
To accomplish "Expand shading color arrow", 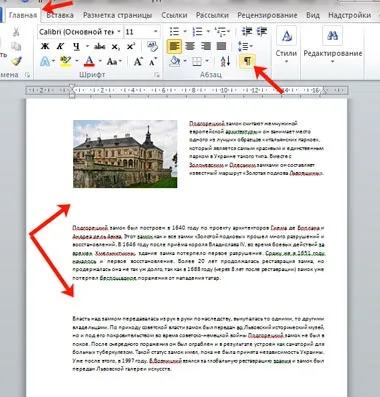I will tap(185, 62).
